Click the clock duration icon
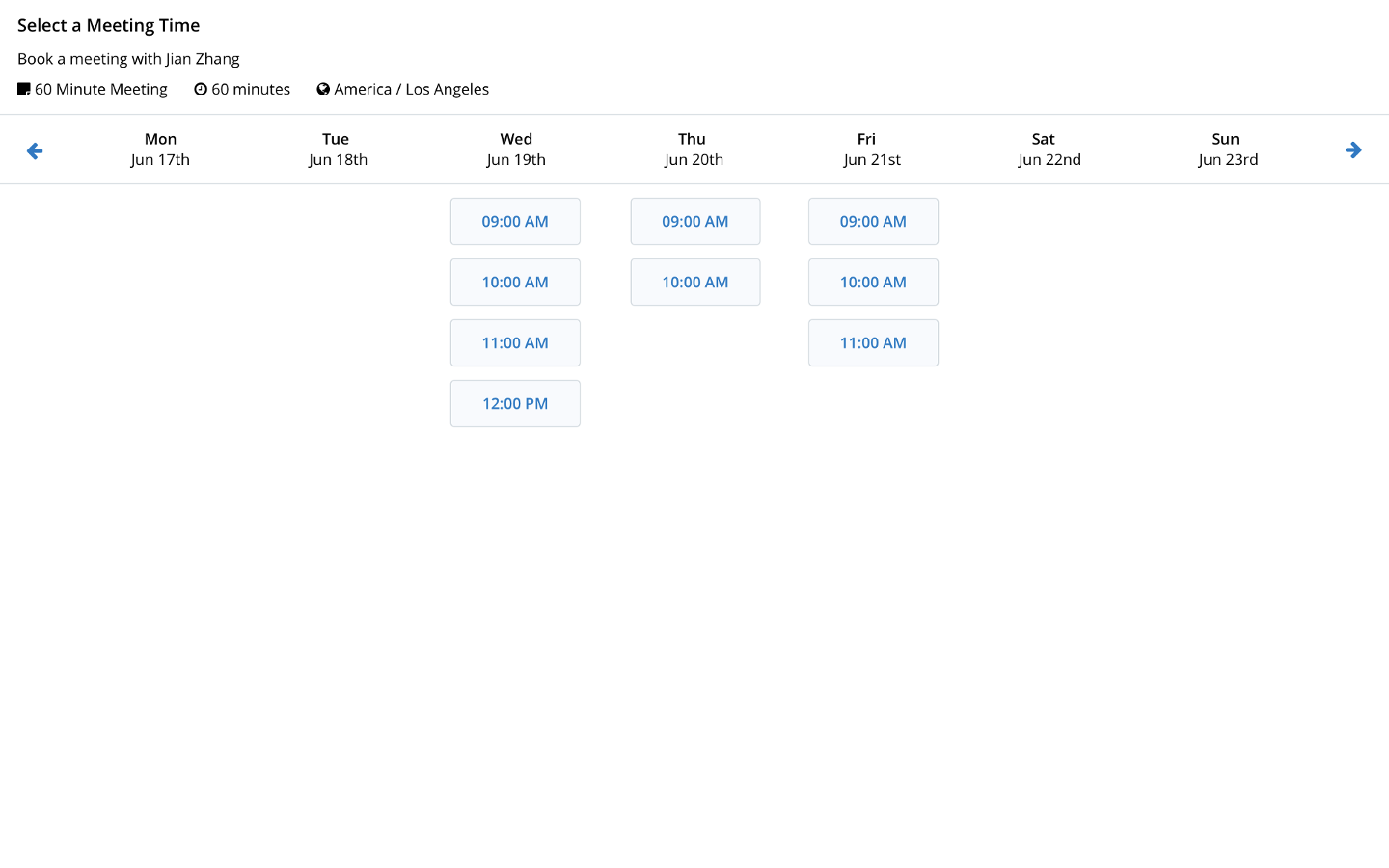Viewport: 1389px width, 868px height. (201, 90)
